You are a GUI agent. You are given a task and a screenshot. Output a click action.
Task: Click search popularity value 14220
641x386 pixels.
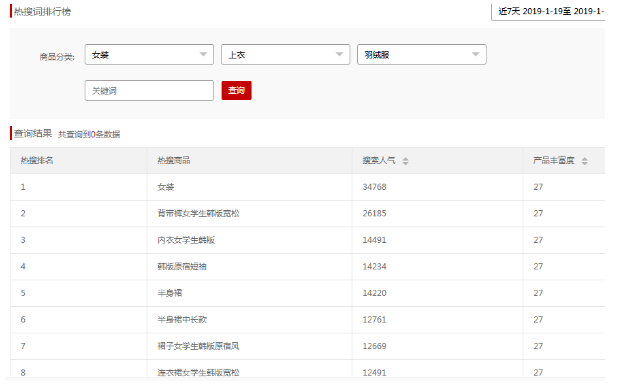(374, 293)
